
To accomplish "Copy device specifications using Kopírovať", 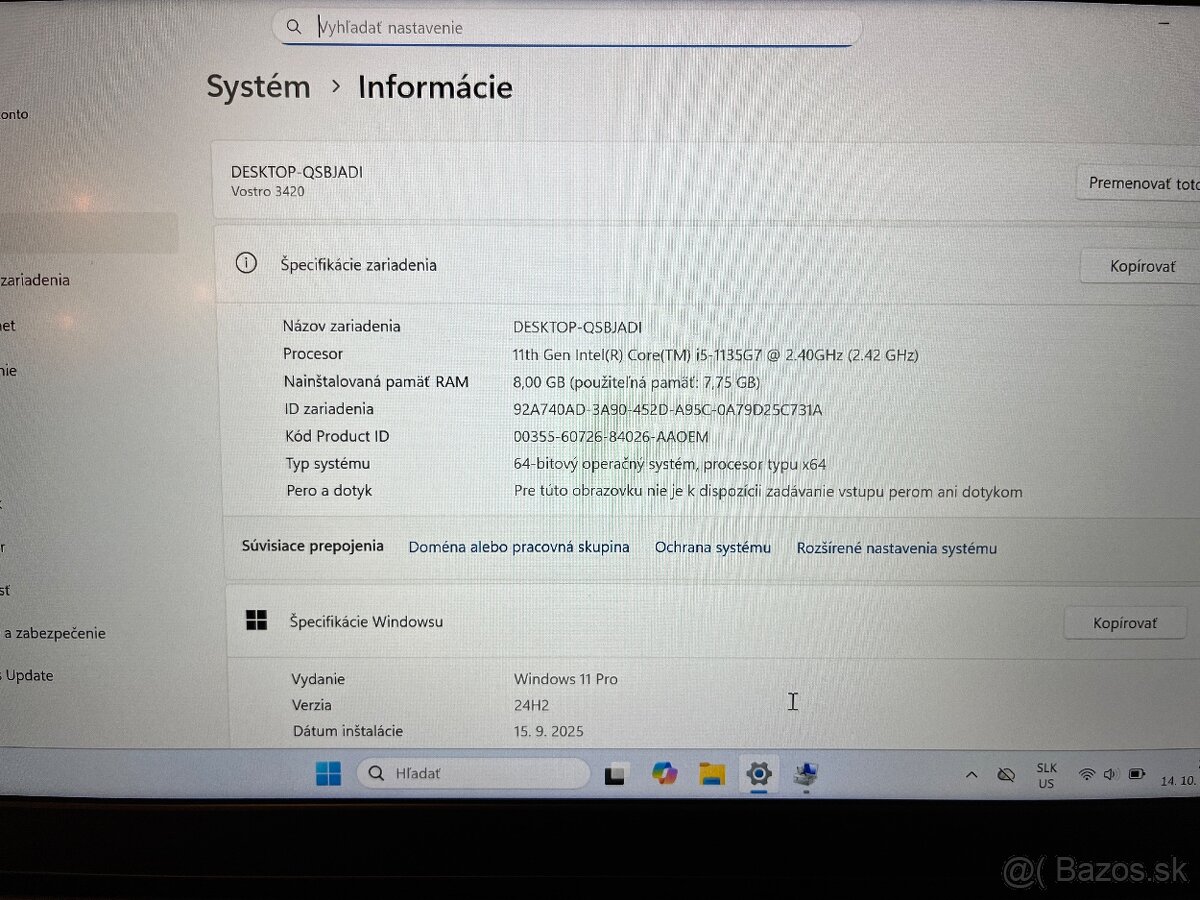I will pos(1140,266).
